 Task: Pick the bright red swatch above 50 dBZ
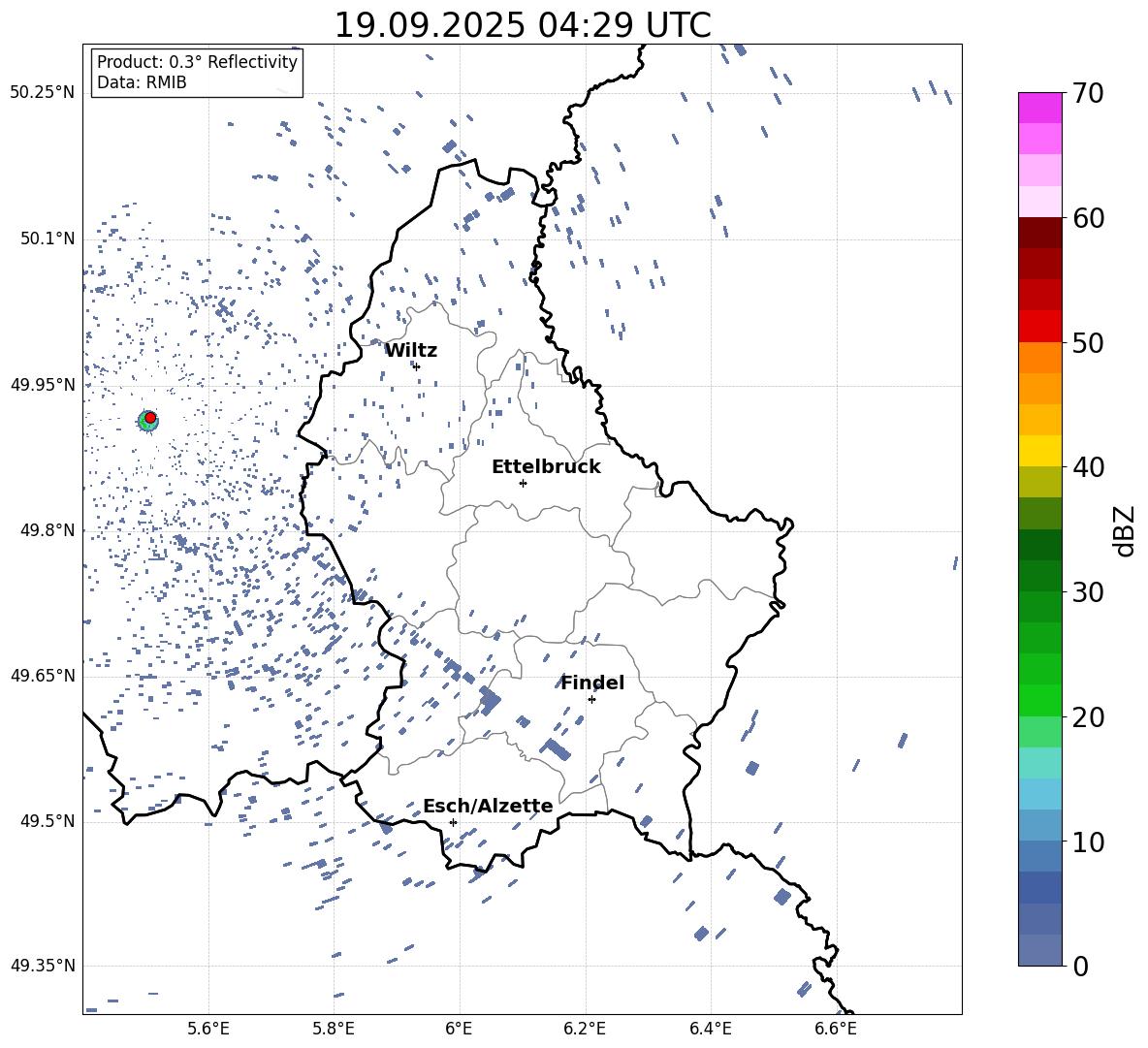(x=1040, y=326)
